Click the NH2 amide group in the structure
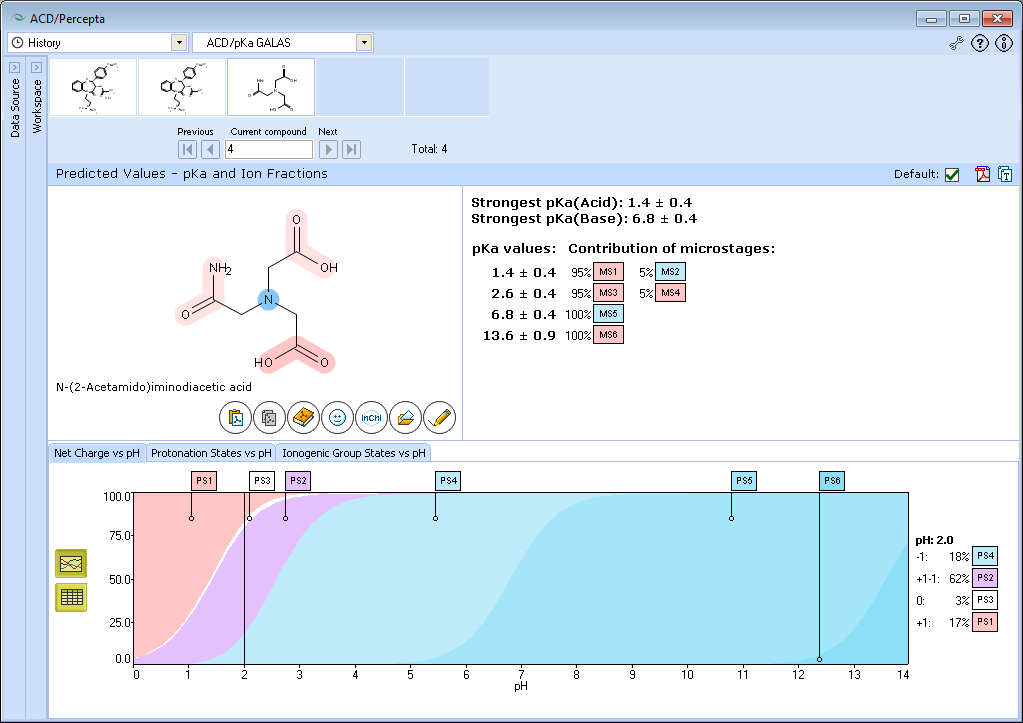This screenshot has height=723, width=1023. click(220, 268)
